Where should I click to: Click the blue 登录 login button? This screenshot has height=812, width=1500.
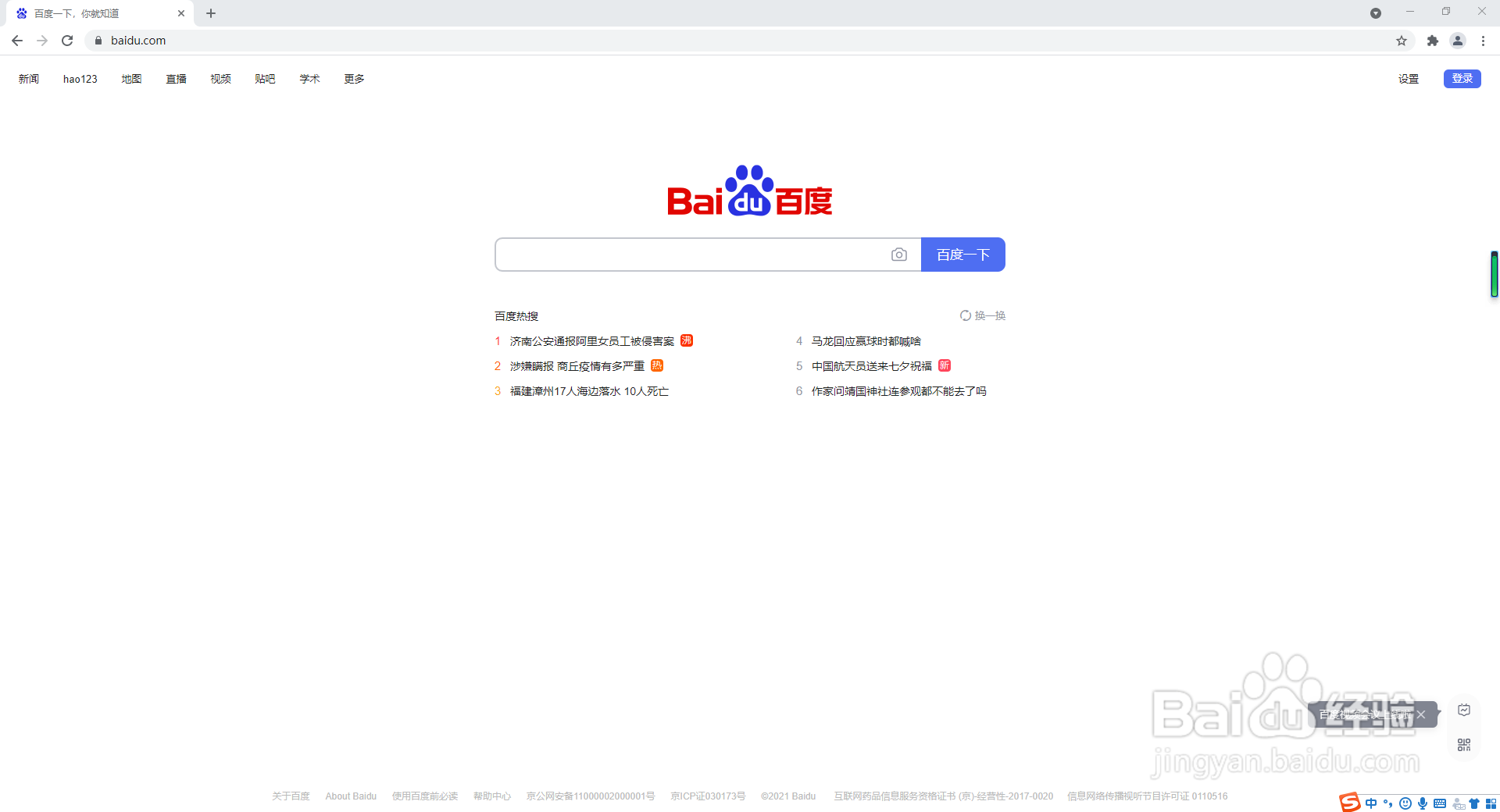[1462, 79]
